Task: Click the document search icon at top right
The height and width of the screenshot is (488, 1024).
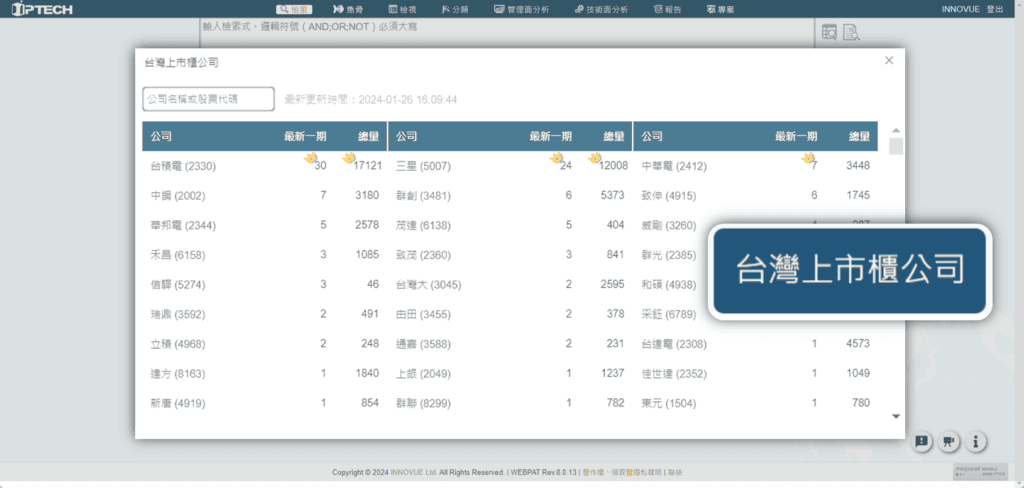Action: [x=851, y=33]
